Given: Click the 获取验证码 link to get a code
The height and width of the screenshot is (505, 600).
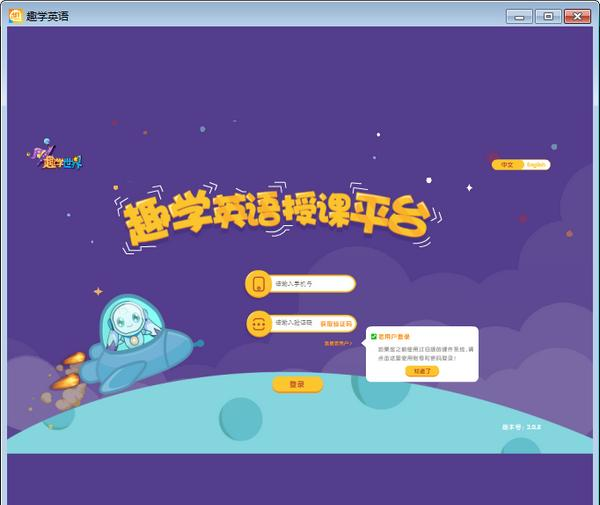Looking at the screenshot, I should point(336,324).
